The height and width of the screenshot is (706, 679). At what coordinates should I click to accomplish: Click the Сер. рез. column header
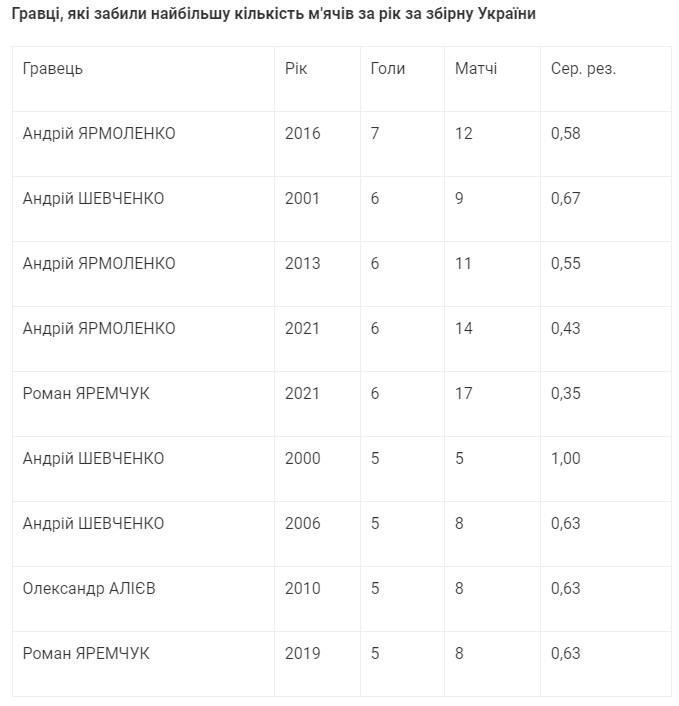[583, 69]
